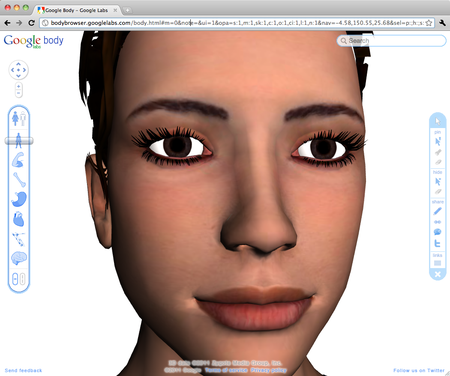Click the eraser icon under pin

(x=438, y=162)
